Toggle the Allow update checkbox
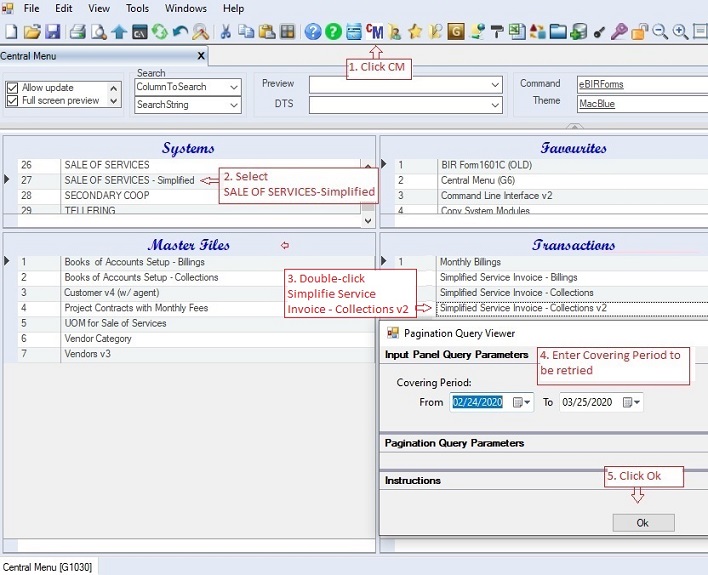Screen dimensions: 708x575 (x=12, y=88)
